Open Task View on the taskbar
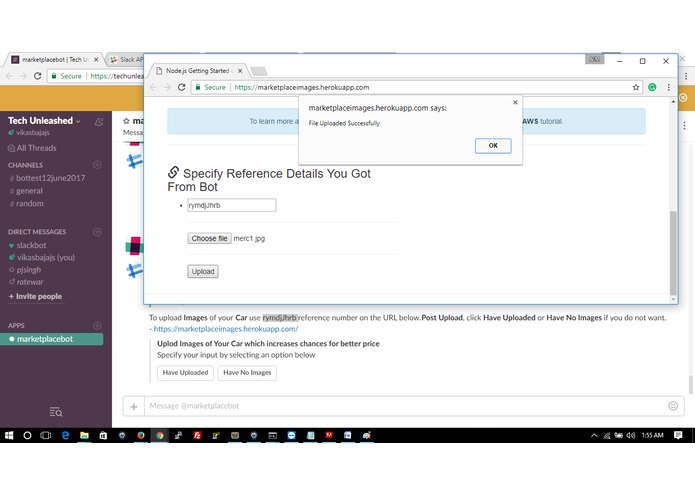This screenshot has height=494, width=695. pos(46,436)
